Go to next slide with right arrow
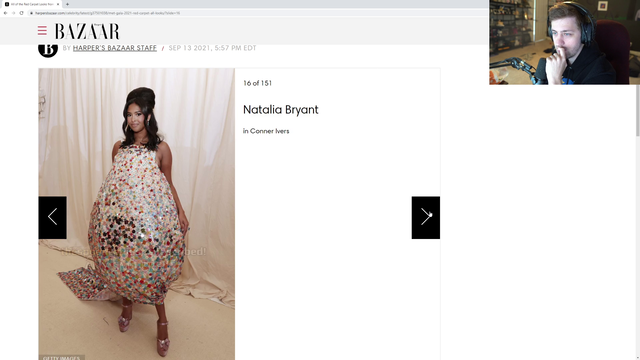640x360 pixels. pyautogui.click(x=426, y=218)
